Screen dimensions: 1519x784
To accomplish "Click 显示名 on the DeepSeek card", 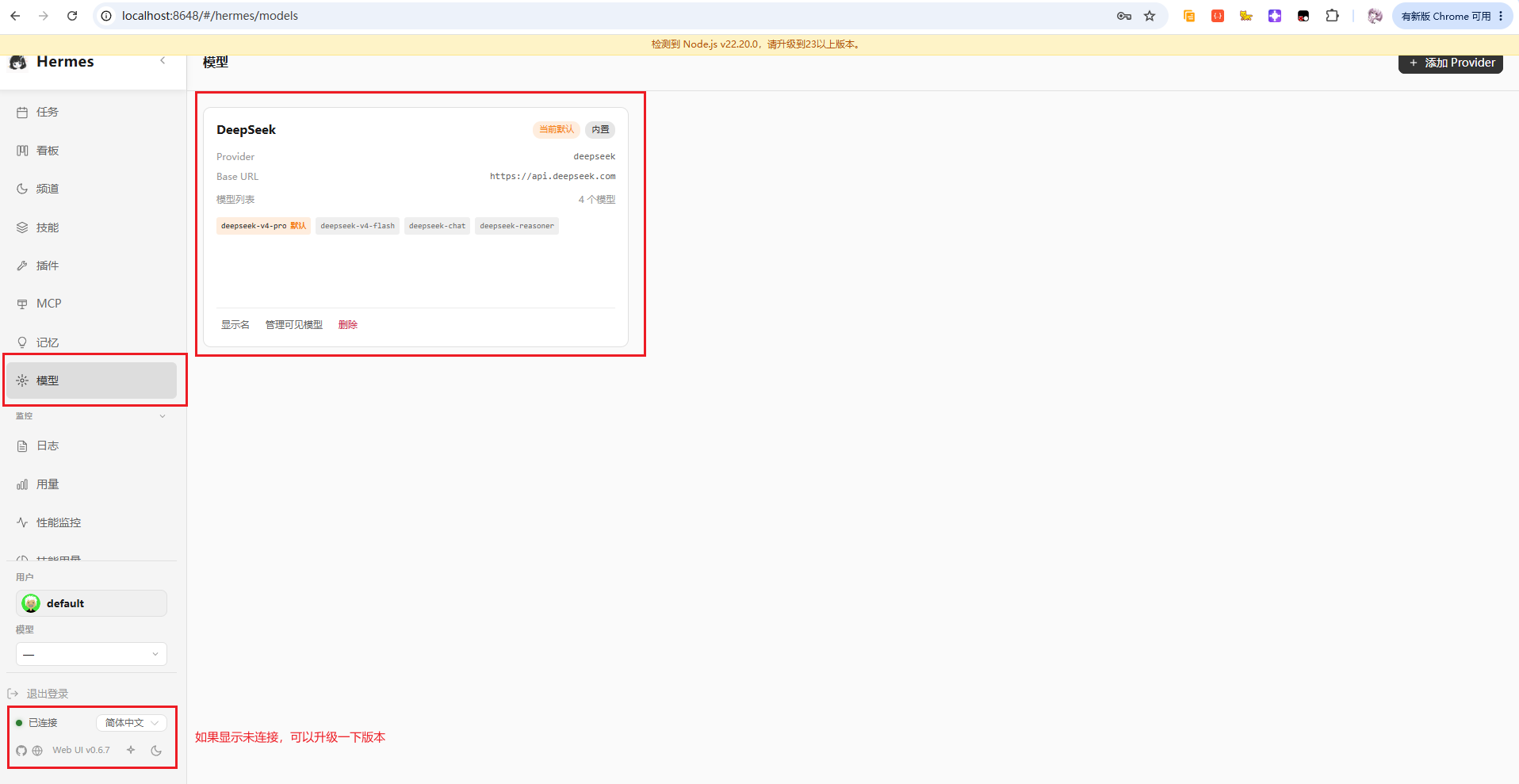I will pyautogui.click(x=235, y=325).
